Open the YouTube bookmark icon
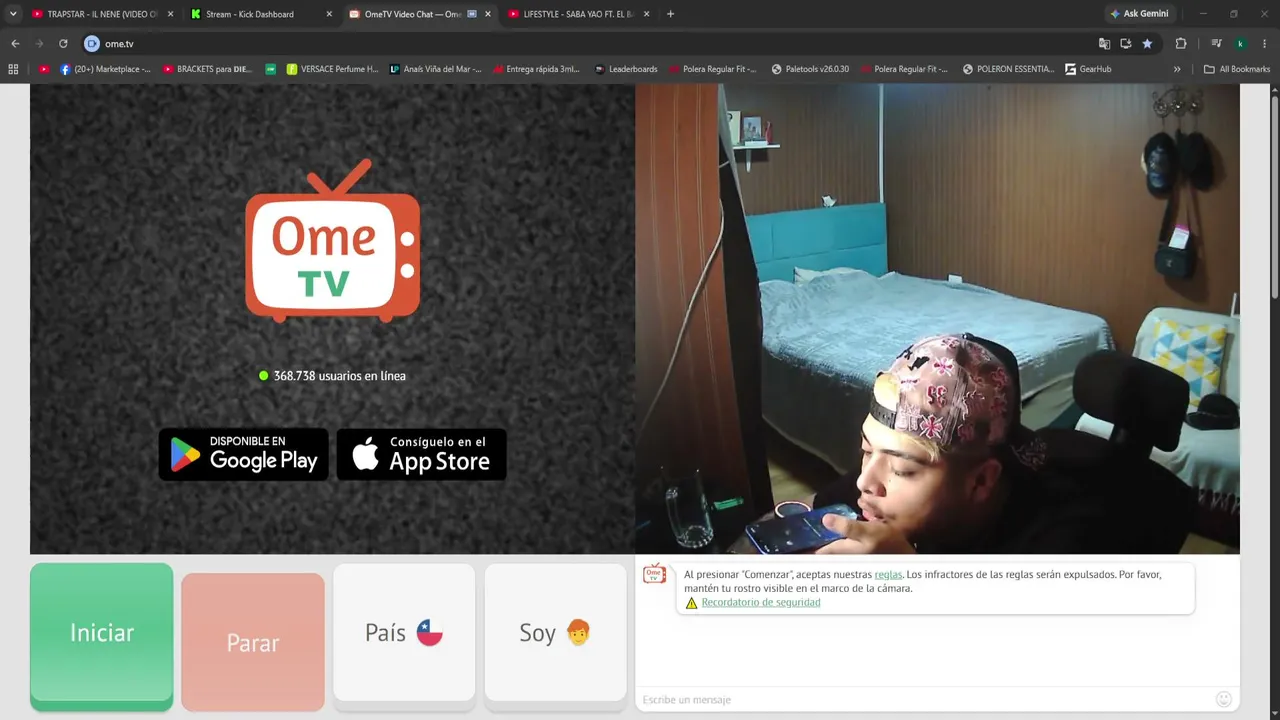This screenshot has width=1280, height=720. point(44,69)
